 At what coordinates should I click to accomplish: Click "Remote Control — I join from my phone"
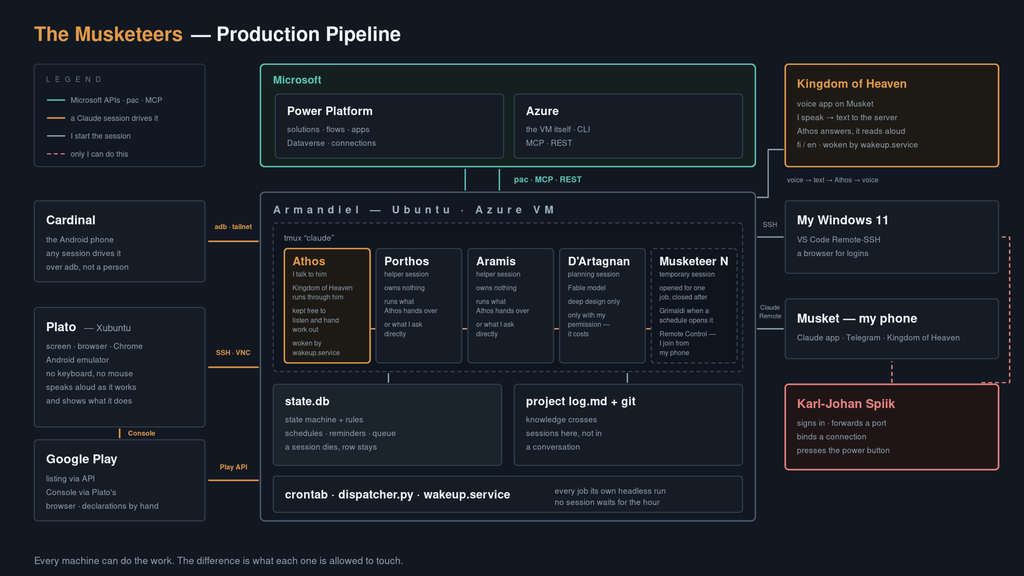click(x=687, y=344)
